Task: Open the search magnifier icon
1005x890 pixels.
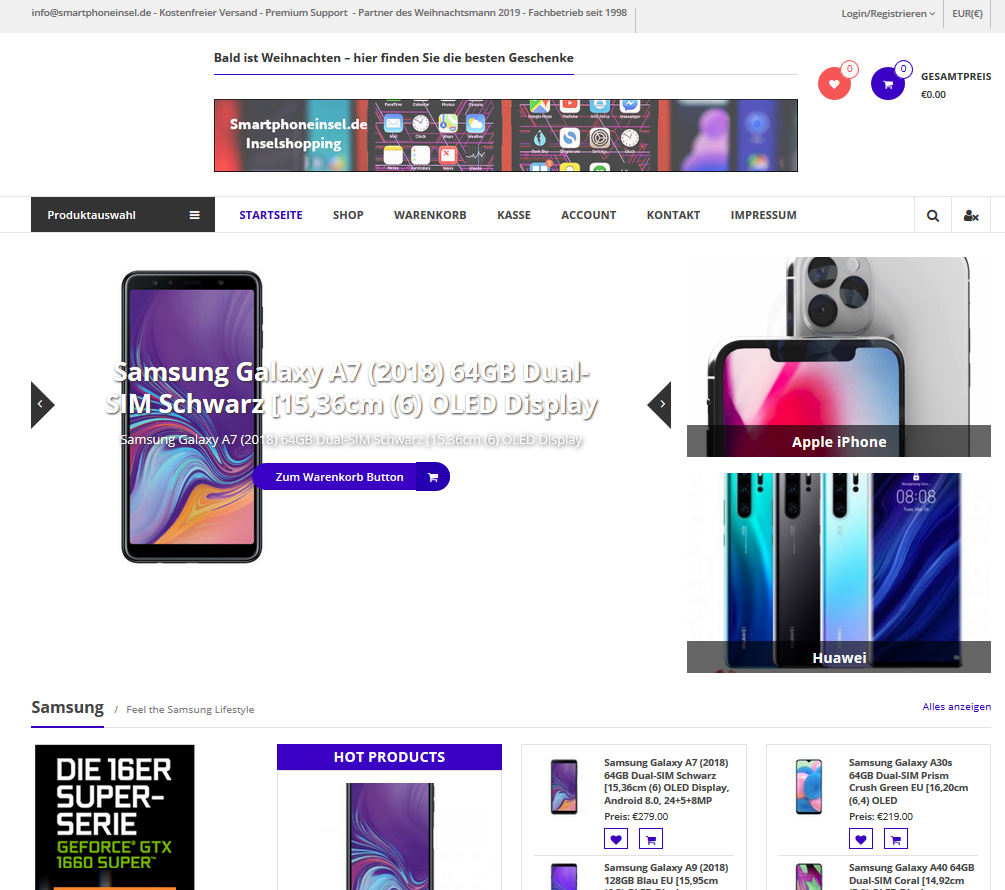Action: [x=933, y=215]
